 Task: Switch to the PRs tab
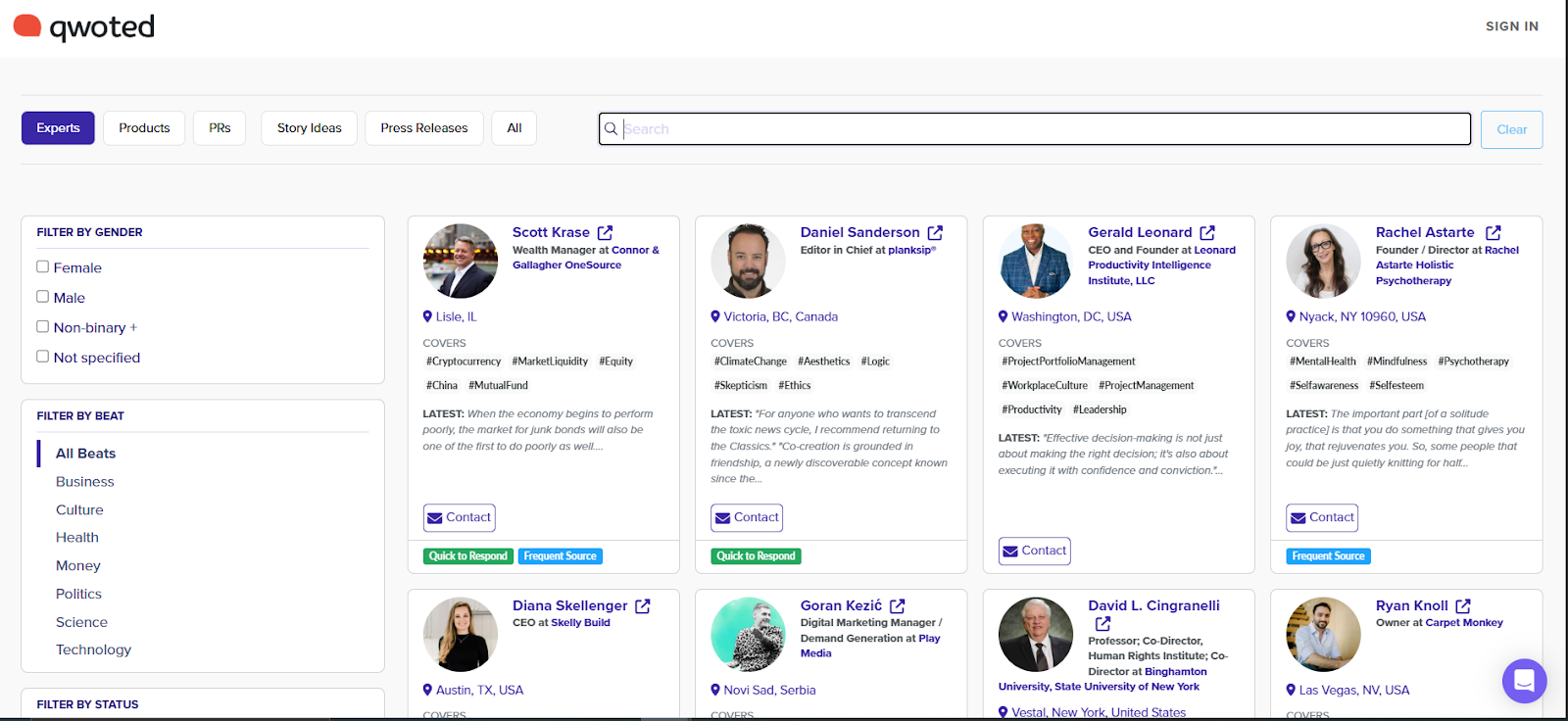pos(220,128)
